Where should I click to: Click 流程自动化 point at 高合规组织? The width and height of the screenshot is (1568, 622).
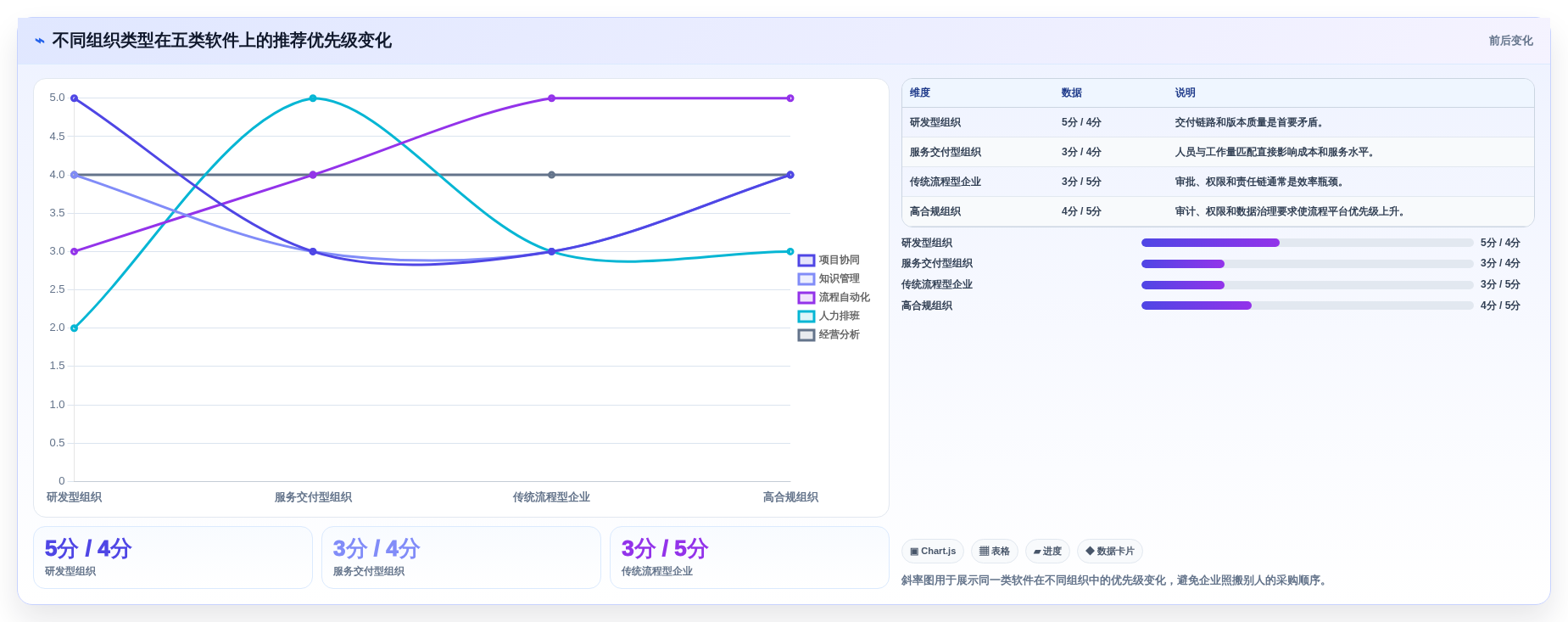pyautogui.click(x=790, y=98)
